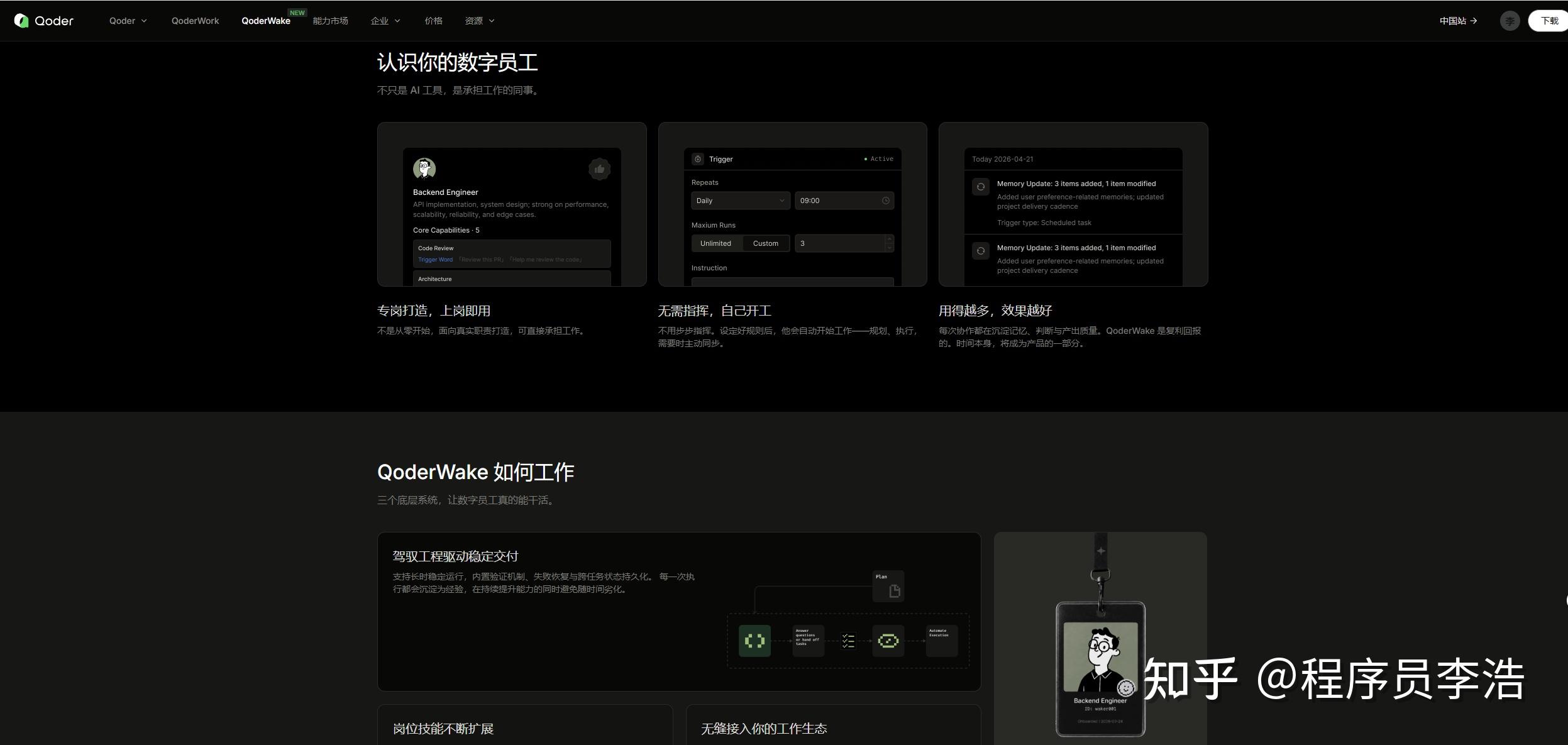
Task: Select the Unlimited maximum runs option
Action: pyautogui.click(x=715, y=243)
